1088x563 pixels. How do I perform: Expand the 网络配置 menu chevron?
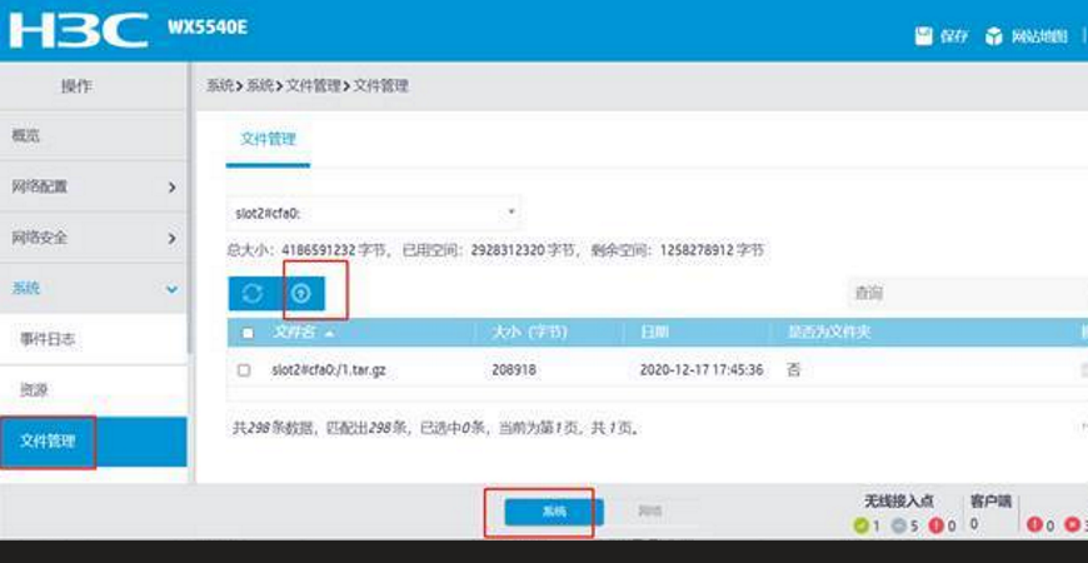pyautogui.click(x=172, y=187)
